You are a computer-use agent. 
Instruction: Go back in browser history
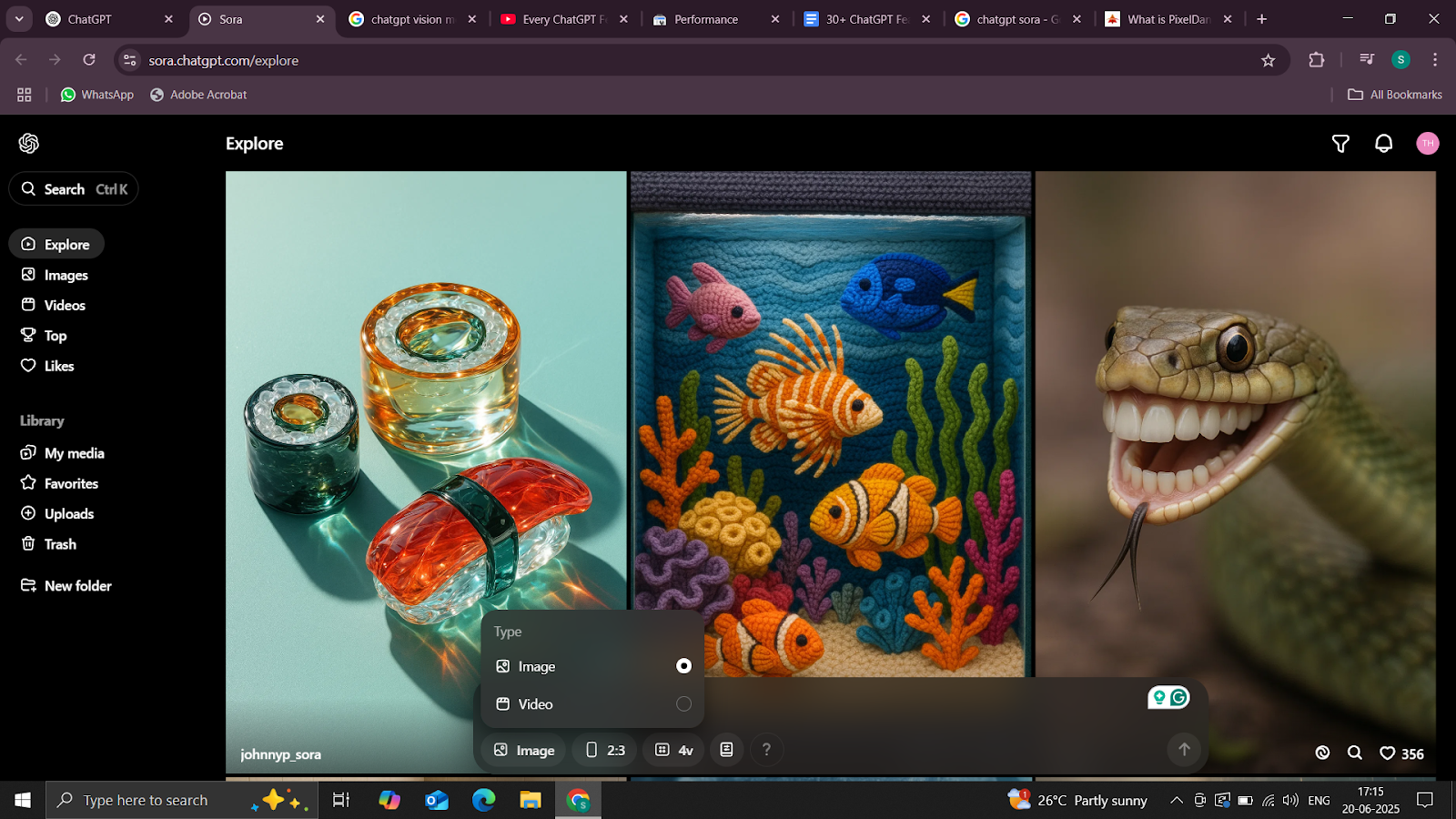coord(21,60)
